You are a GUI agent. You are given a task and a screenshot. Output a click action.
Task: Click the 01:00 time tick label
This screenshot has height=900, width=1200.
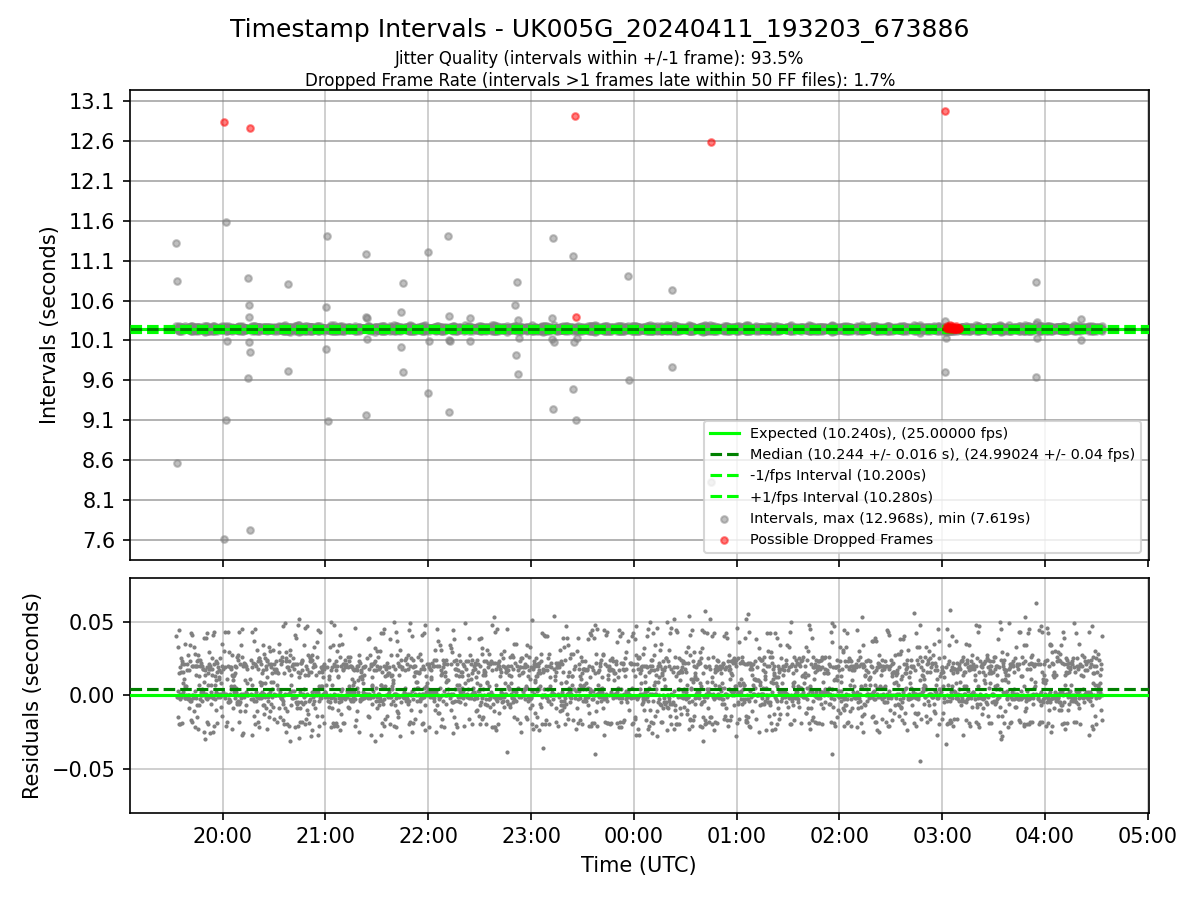737,835
